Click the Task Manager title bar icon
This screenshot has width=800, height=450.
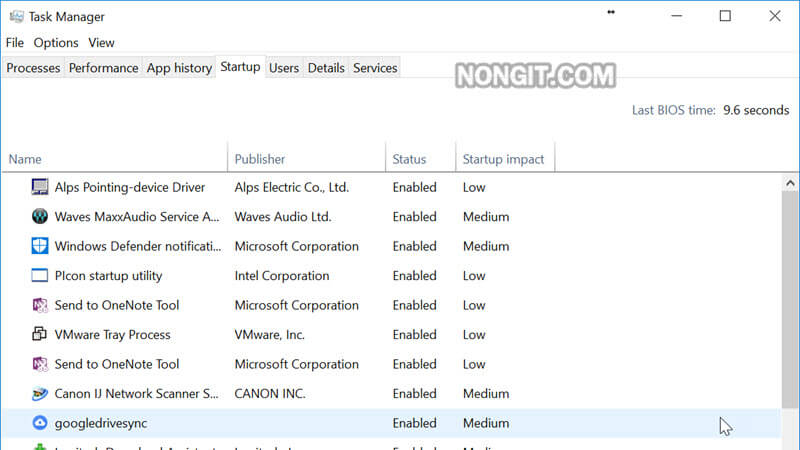(x=16, y=16)
